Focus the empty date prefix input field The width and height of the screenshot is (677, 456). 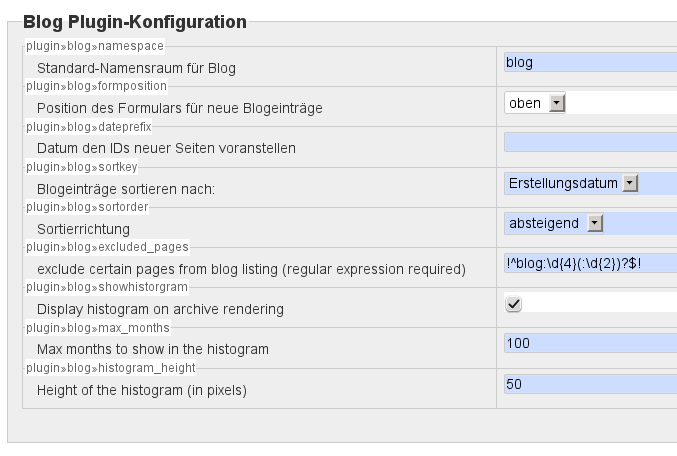click(590, 142)
